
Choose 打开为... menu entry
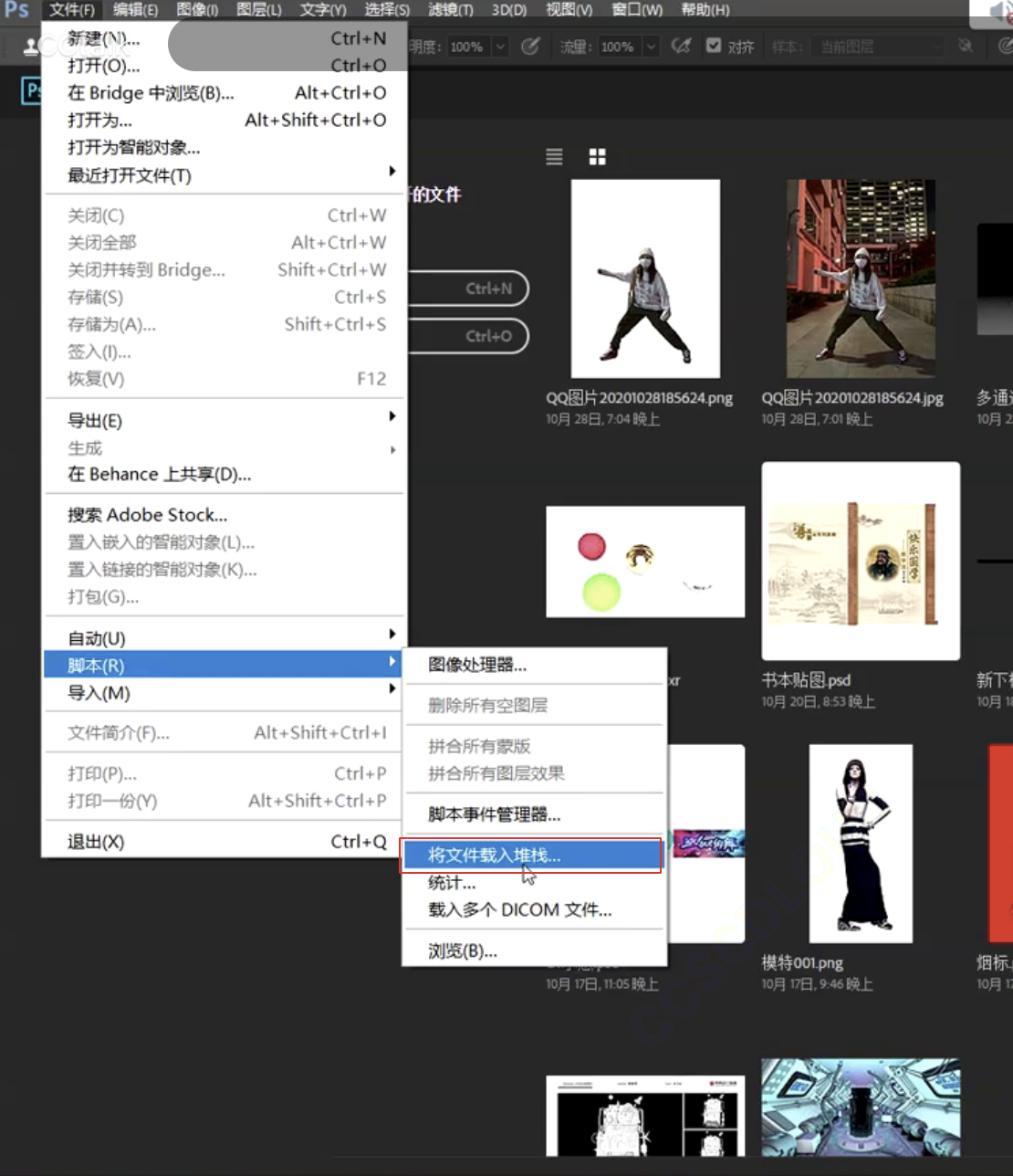pyautogui.click(x=225, y=121)
